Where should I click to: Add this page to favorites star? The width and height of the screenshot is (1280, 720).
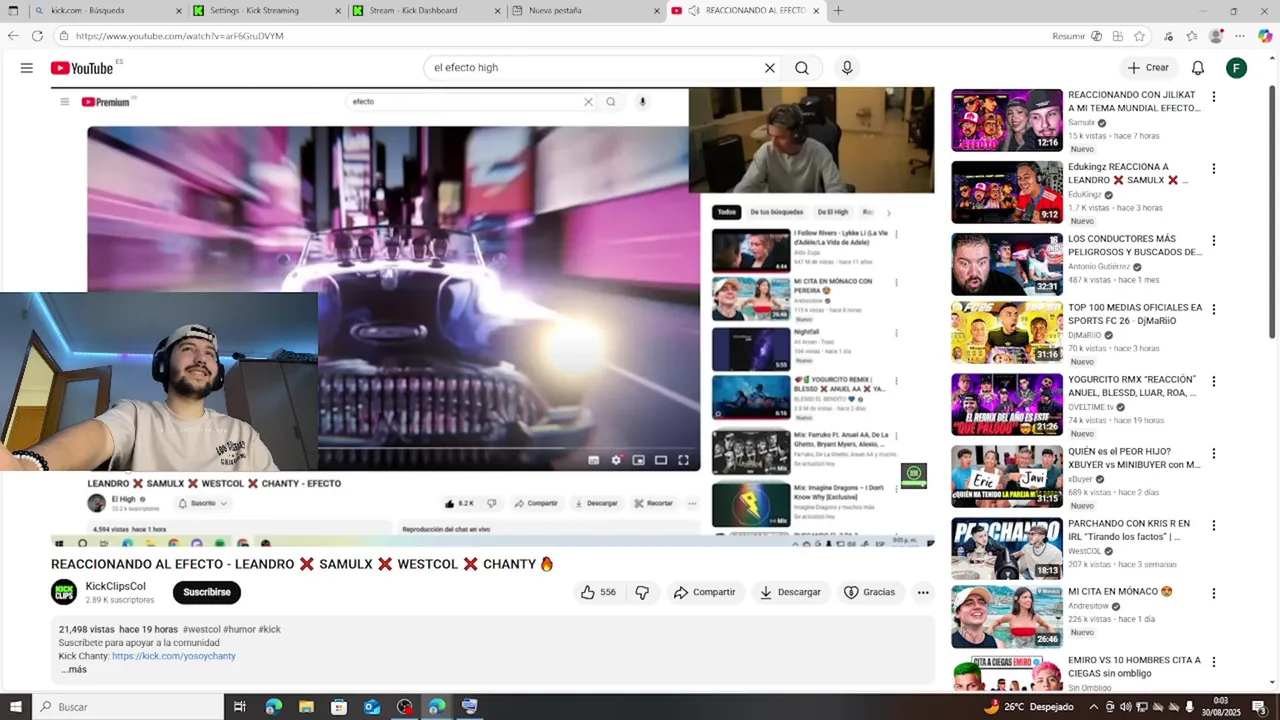[x=1139, y=36]
